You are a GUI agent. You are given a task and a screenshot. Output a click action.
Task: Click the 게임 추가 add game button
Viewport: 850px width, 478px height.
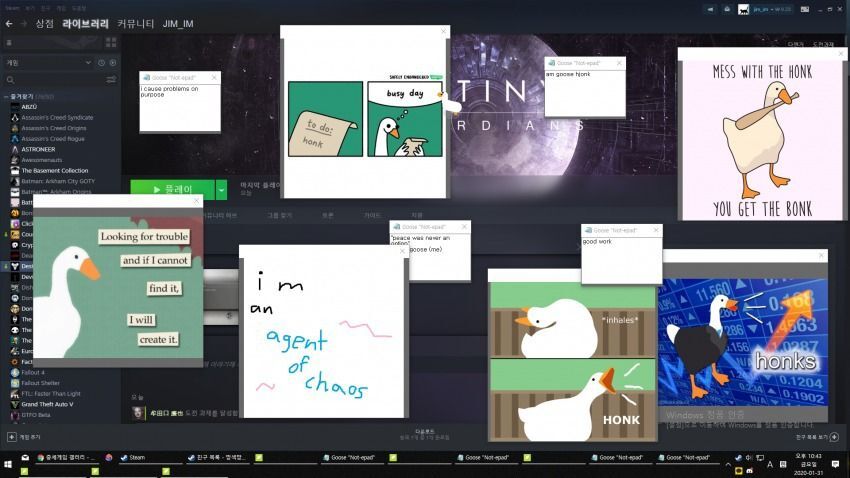pos(24,437)
